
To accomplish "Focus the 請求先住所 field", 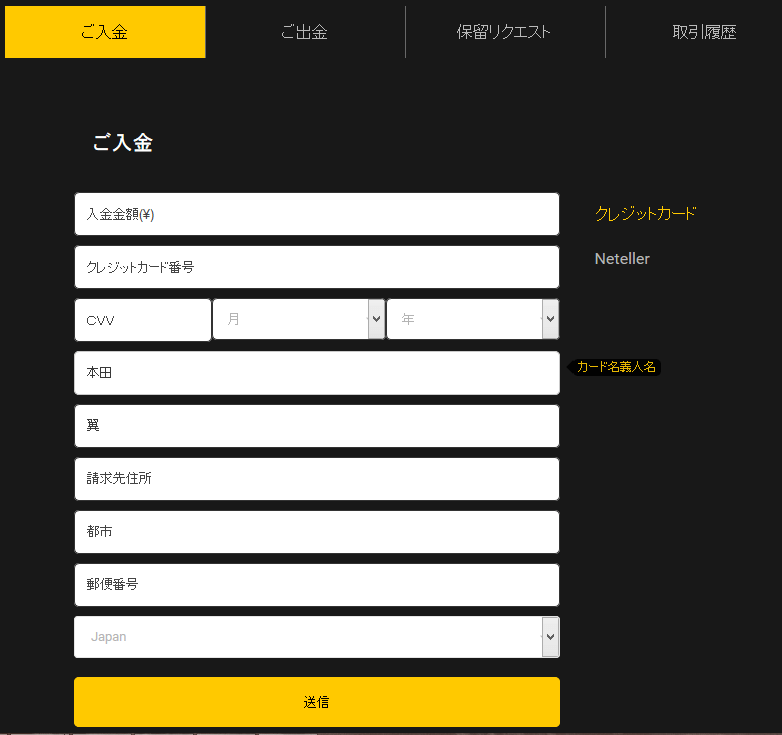I will tap(317, 479).
